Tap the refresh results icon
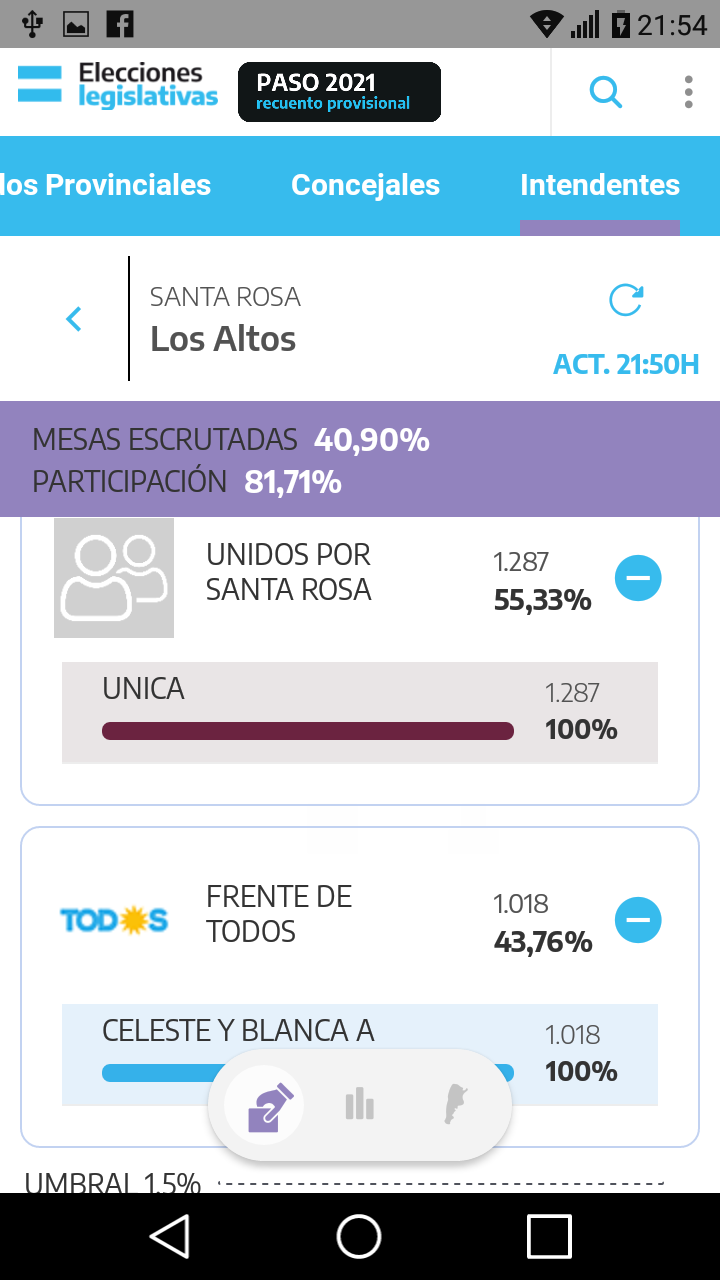 click(x=626, y=300)
